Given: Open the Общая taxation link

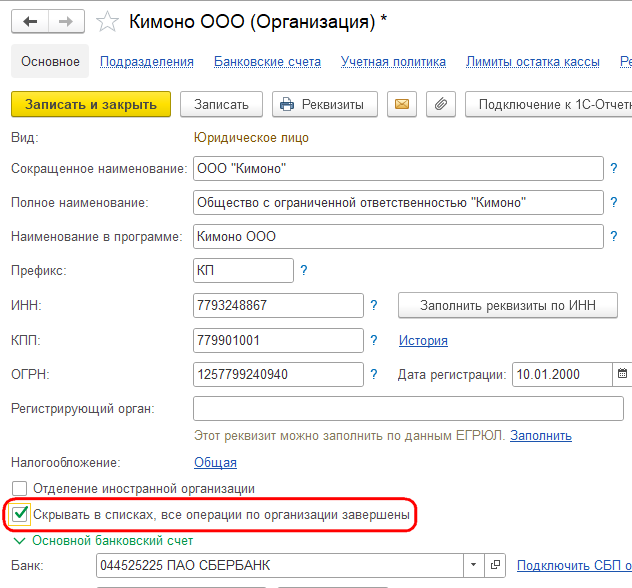Looking at the screenshot, I should (x=215, y=462).
